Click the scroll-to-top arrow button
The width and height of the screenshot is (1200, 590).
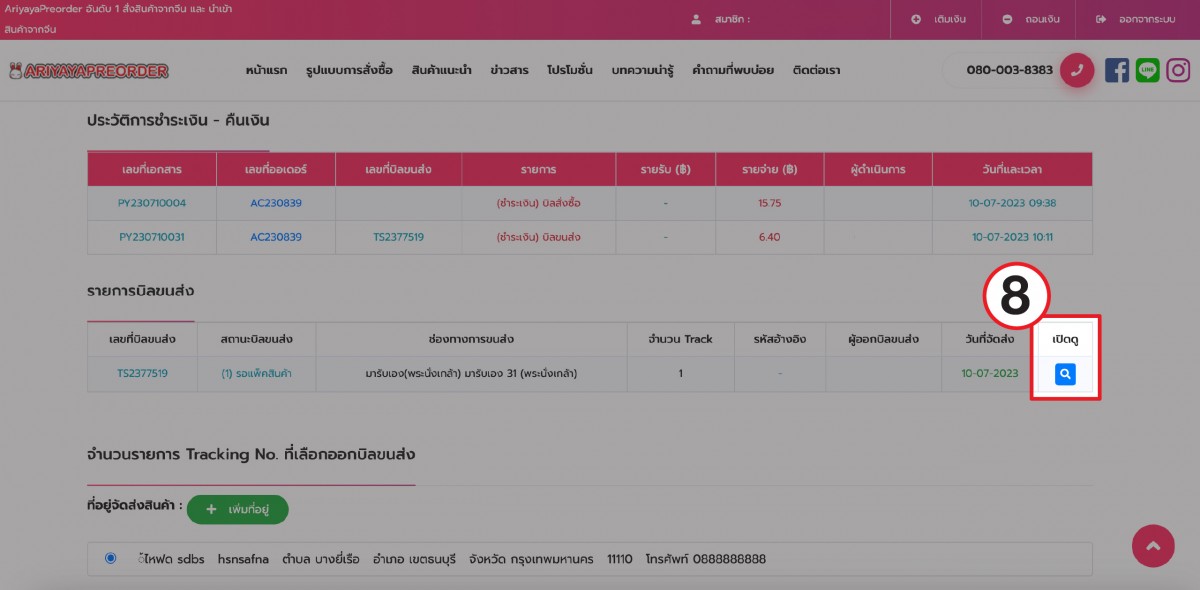[1152, 546]
